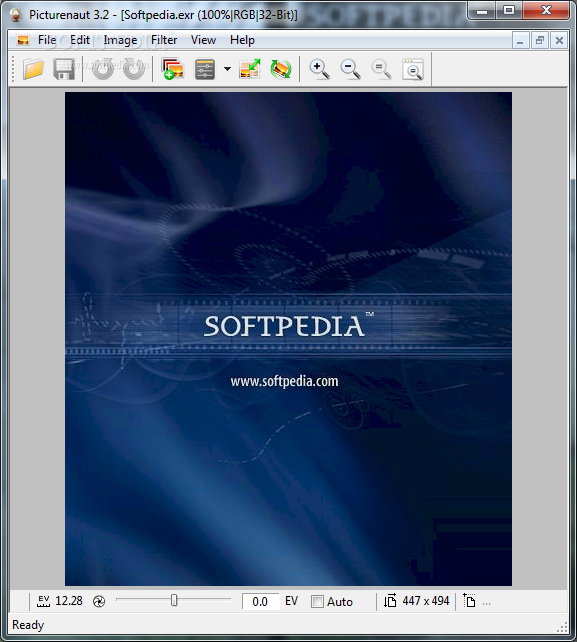Open the Filter menu

[164, 40]
